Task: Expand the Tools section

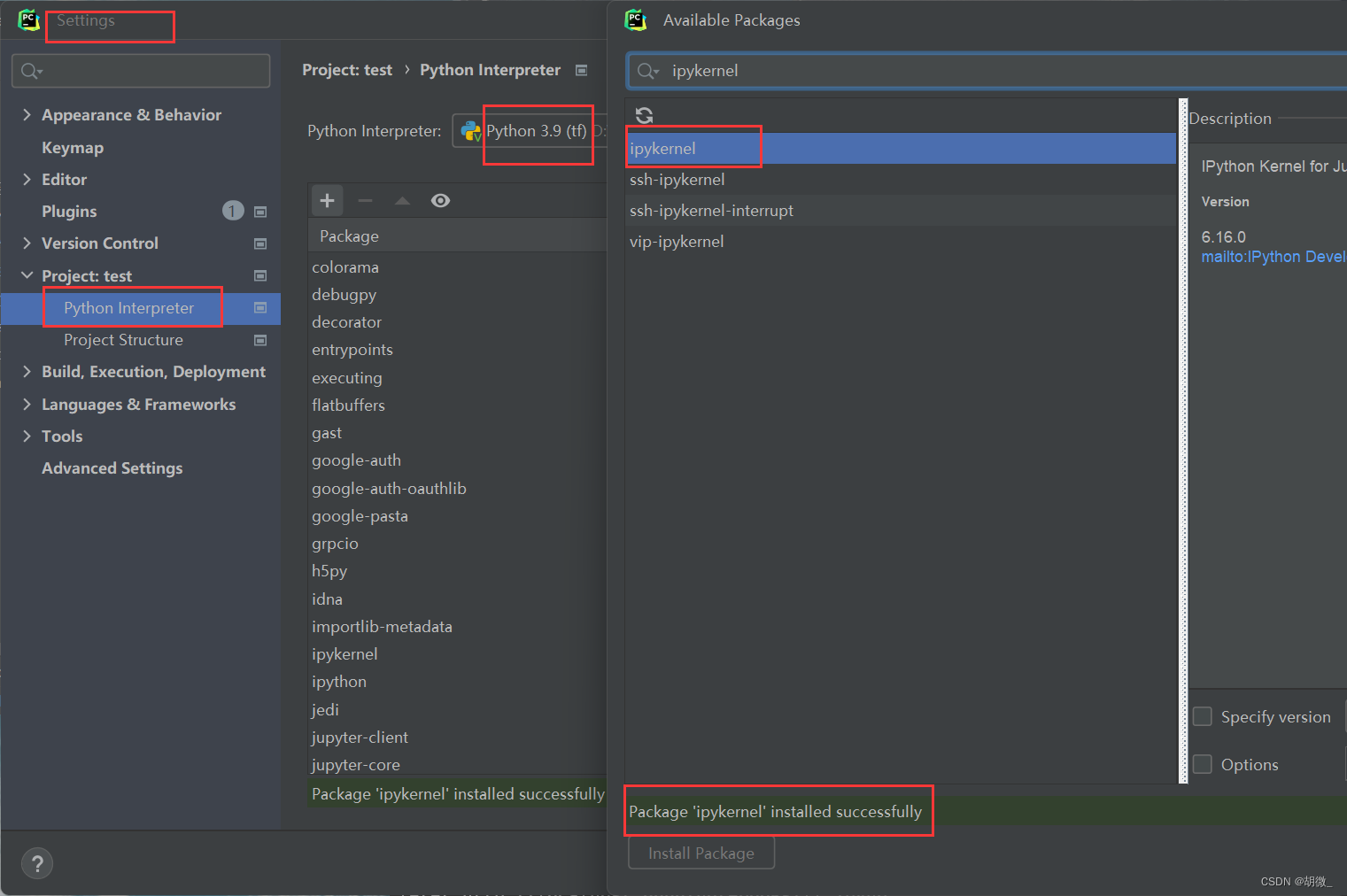Action: [27, 436]
